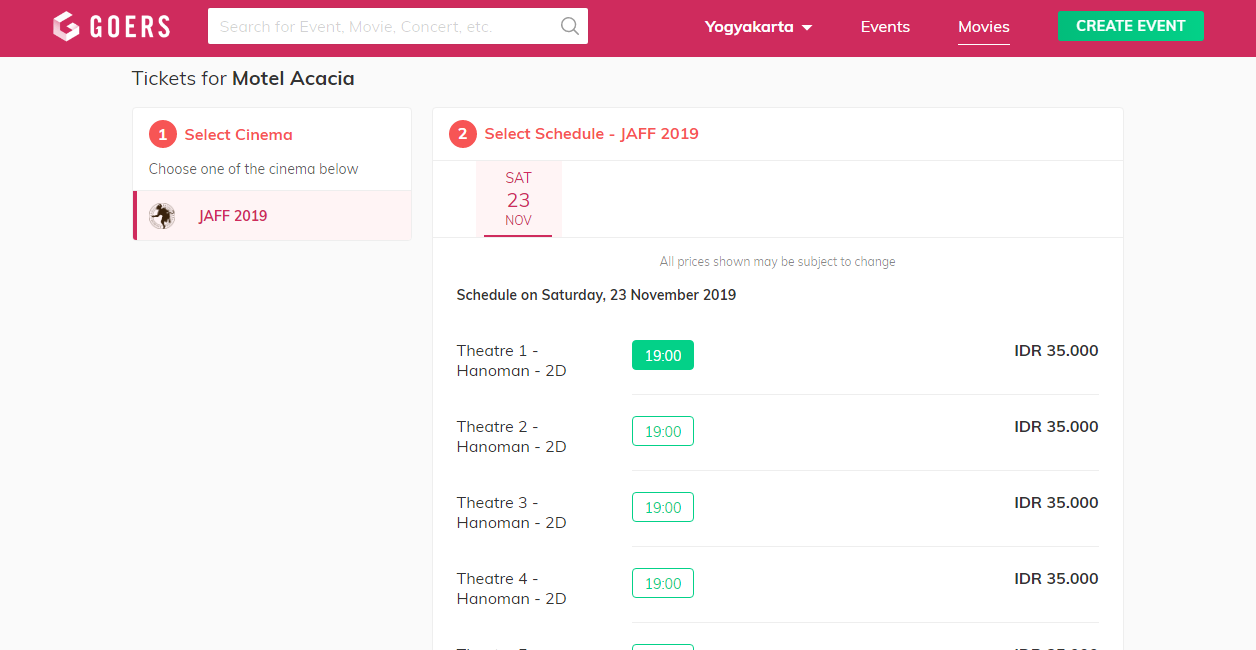Image resolution: width=1256 pixels, height=650 pixels.
Task: Choose the 19:00 showtime for Theatre 2
Action: (x=662, y=431)
